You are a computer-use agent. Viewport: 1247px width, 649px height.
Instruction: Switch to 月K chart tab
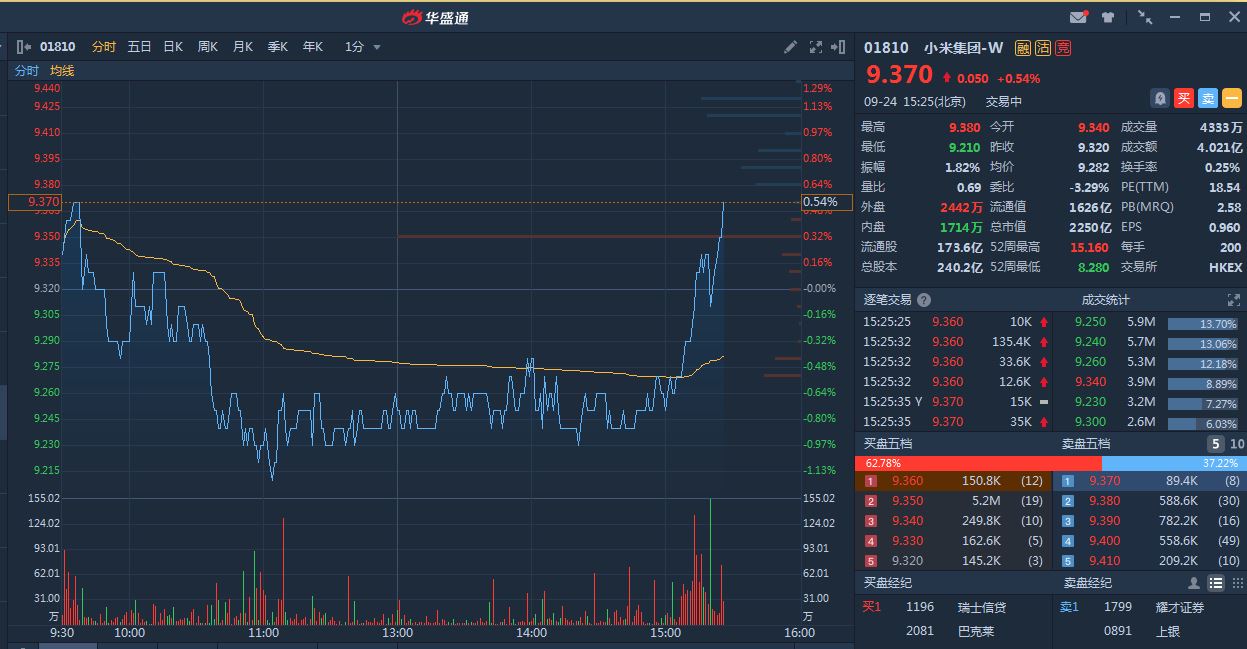(x=243, y=47)
